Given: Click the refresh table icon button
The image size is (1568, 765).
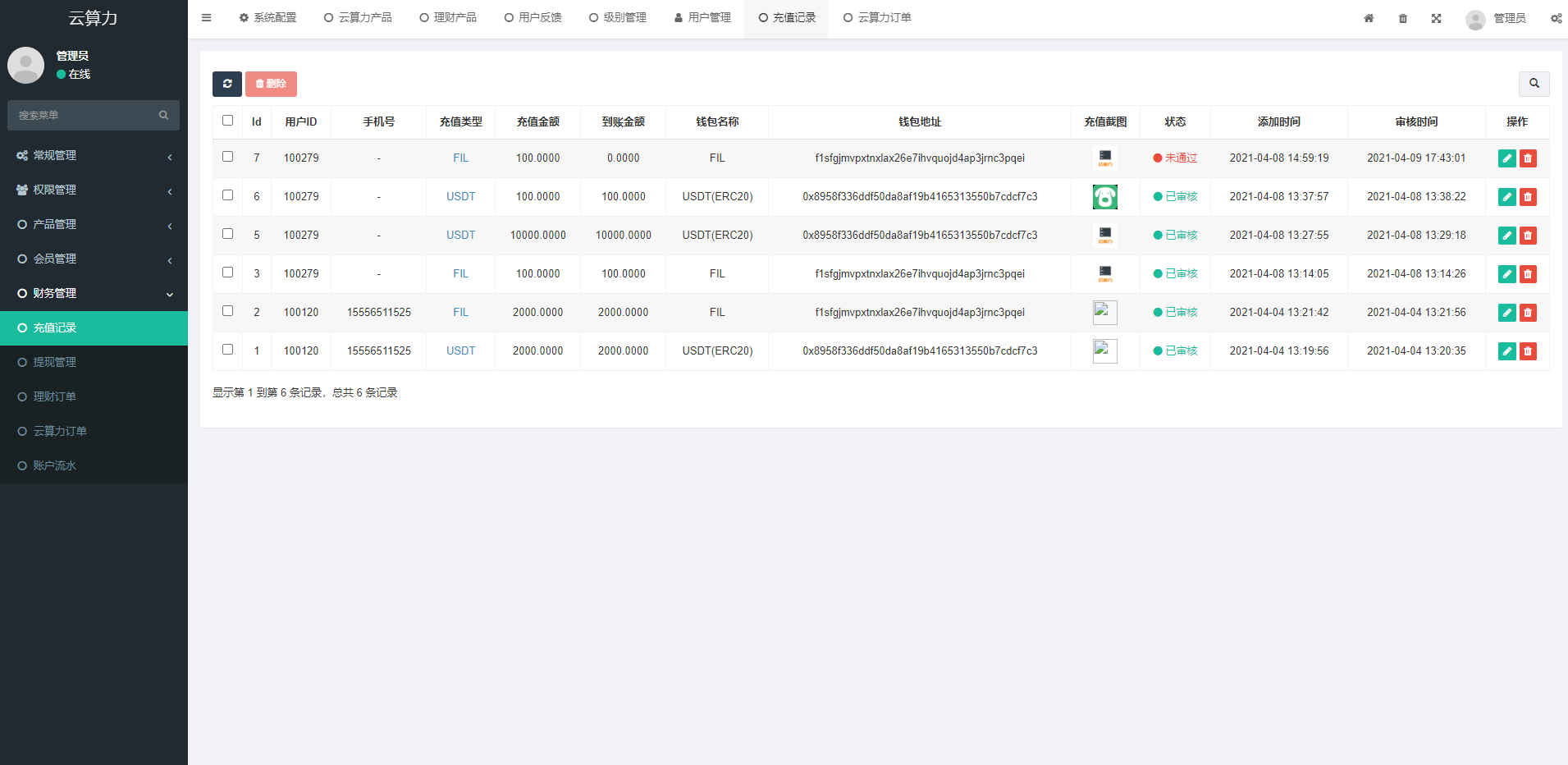Looking at the screenshot, I should [227, 84].
